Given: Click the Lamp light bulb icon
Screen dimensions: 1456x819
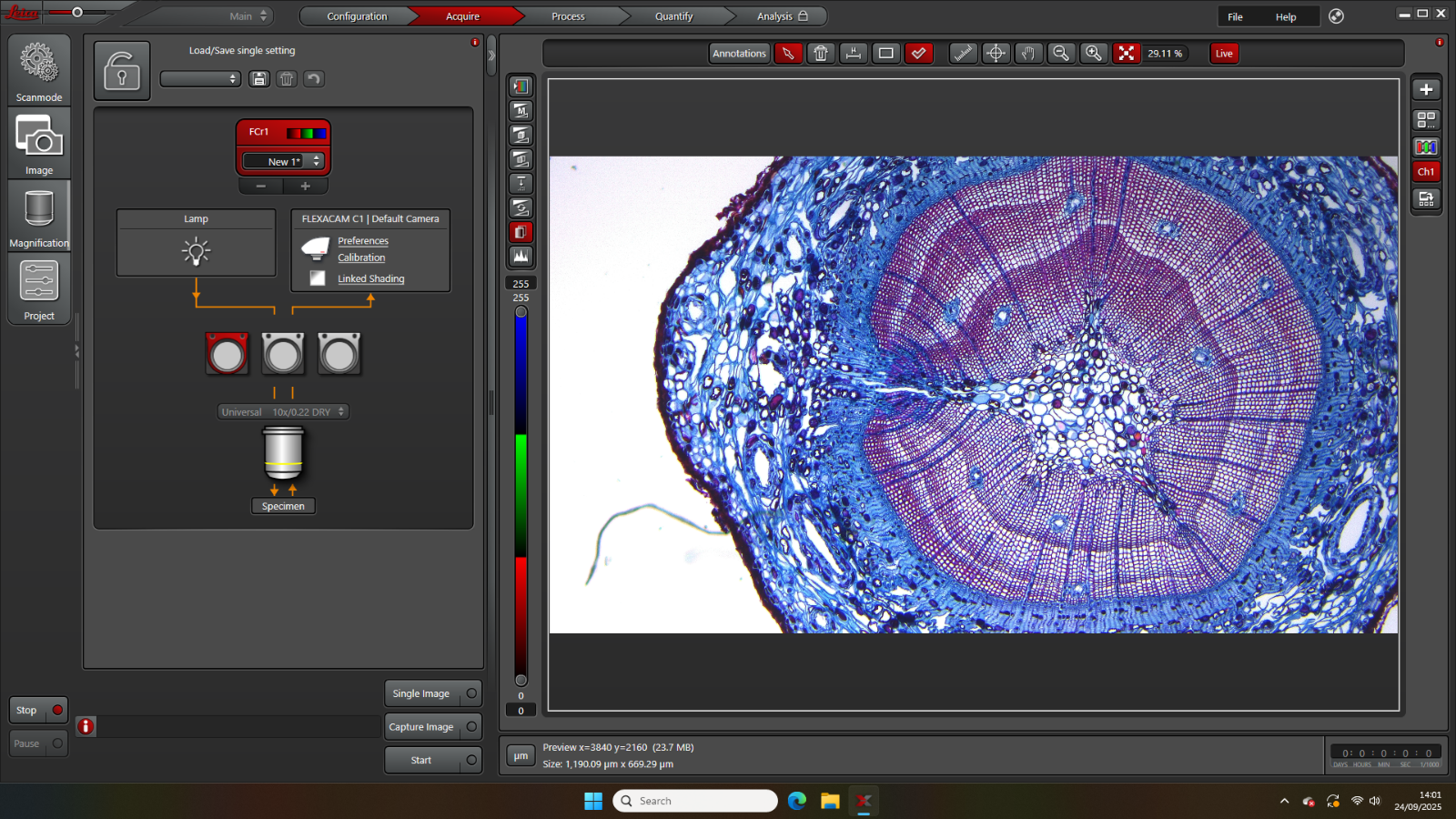Looking at the screenshot, I should point(196,251).
